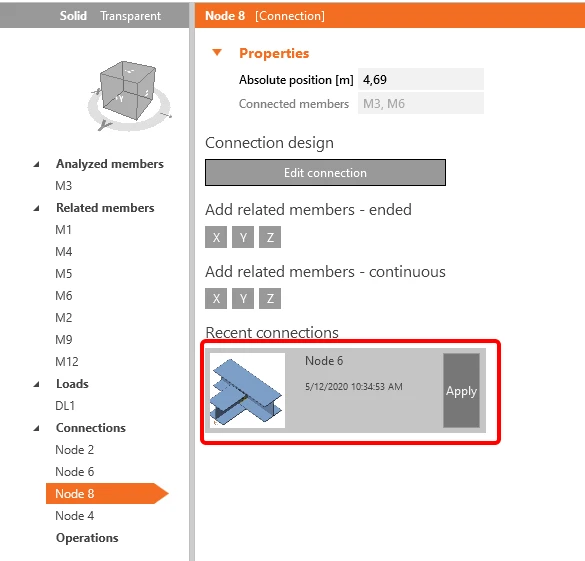The height and width of the screenshot is (561, 585).
Task: Click the Node 6 connection preview thumbnail
Action: coord(247,391)
